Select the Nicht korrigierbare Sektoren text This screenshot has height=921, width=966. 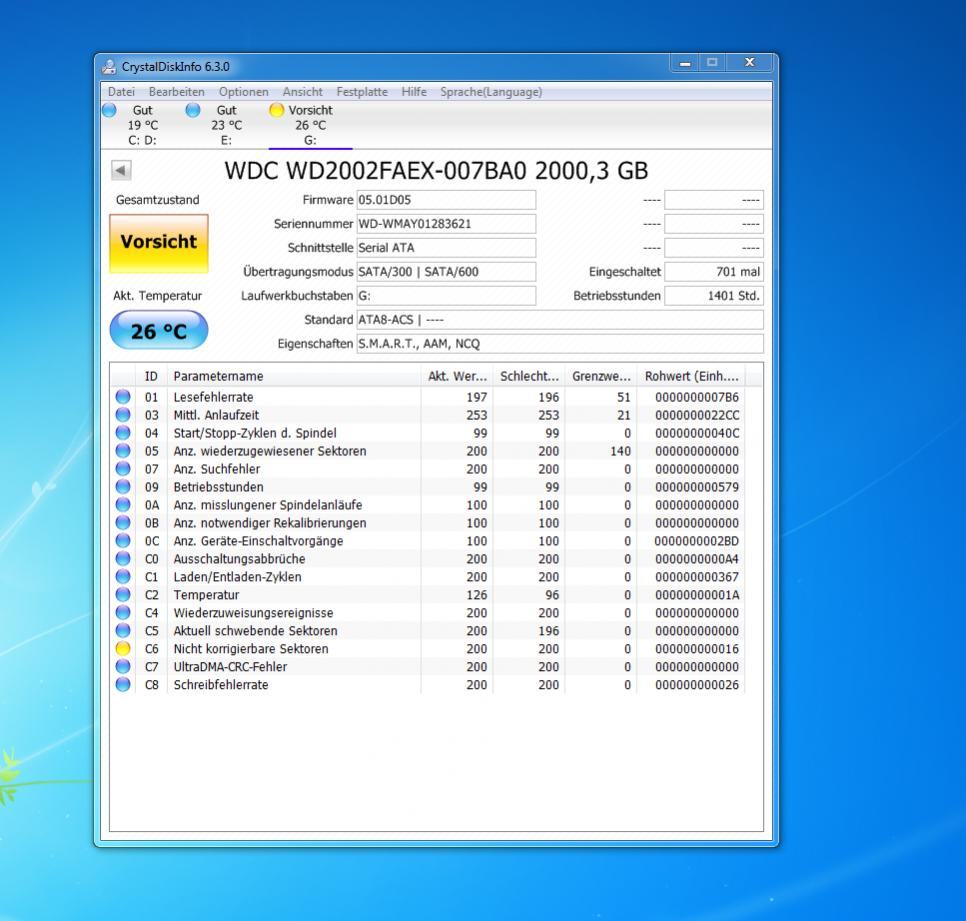click(x=251, y=649)
